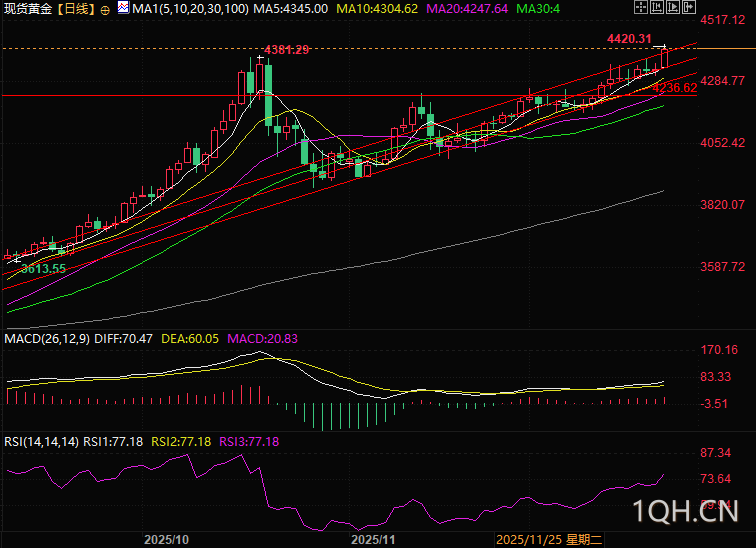Open the MA indicator chart icon
The height and width of the screenshot is (548, 756).
[123, 7]
